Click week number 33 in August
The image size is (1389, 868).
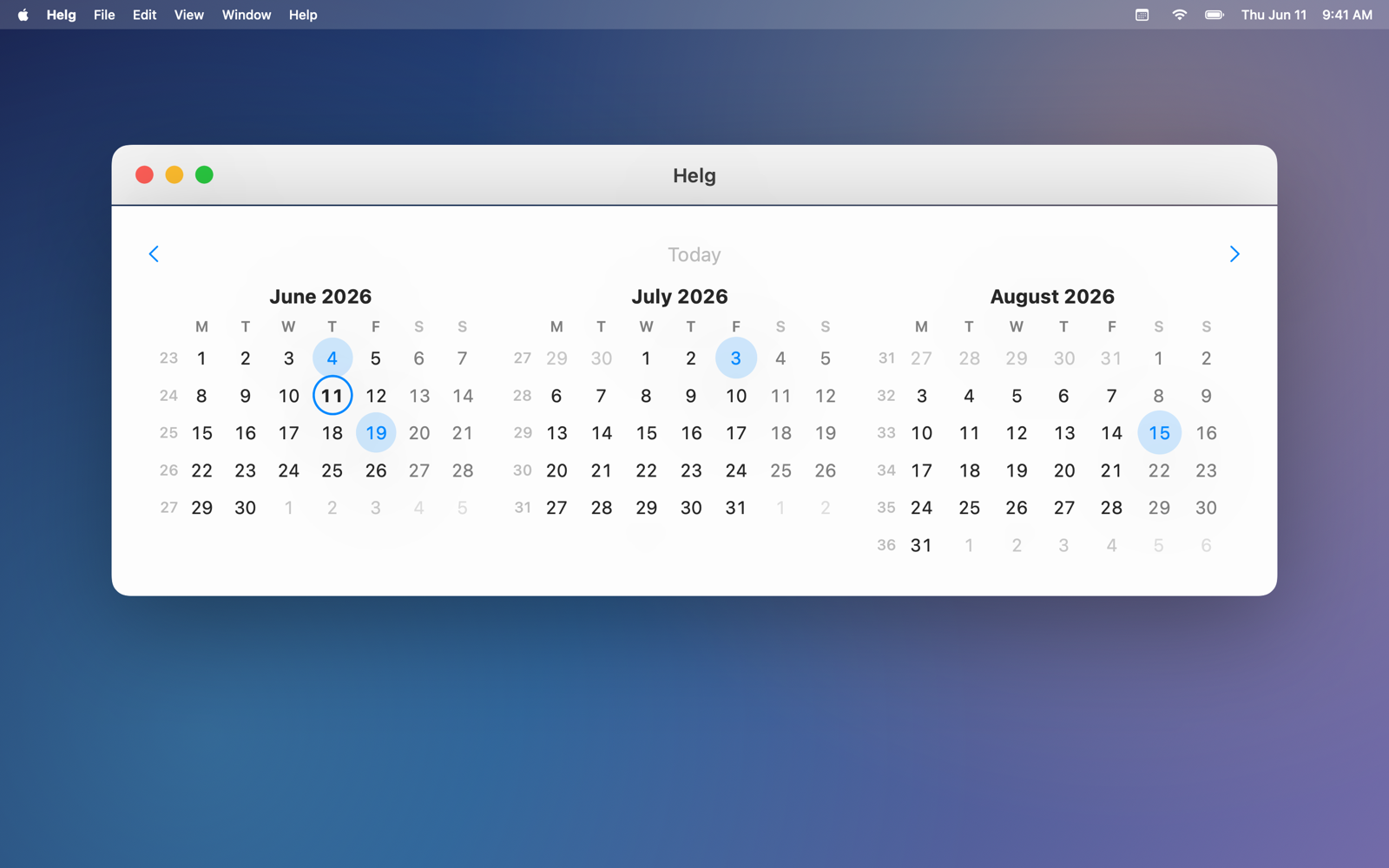885,432
